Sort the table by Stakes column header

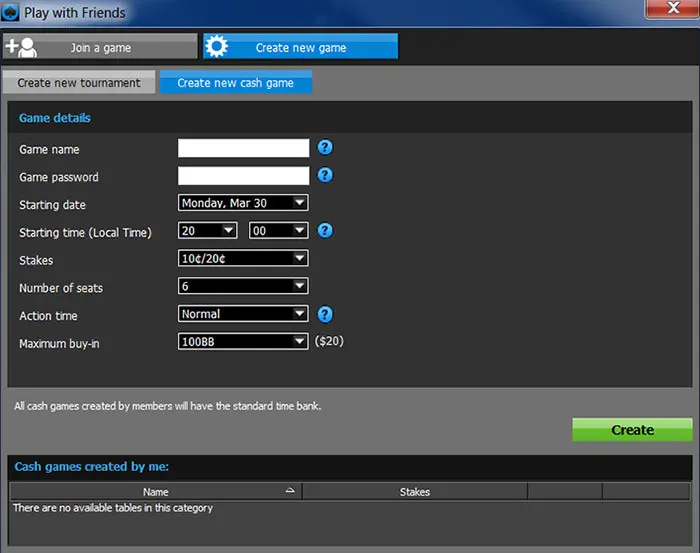click(x=414, y=492)
